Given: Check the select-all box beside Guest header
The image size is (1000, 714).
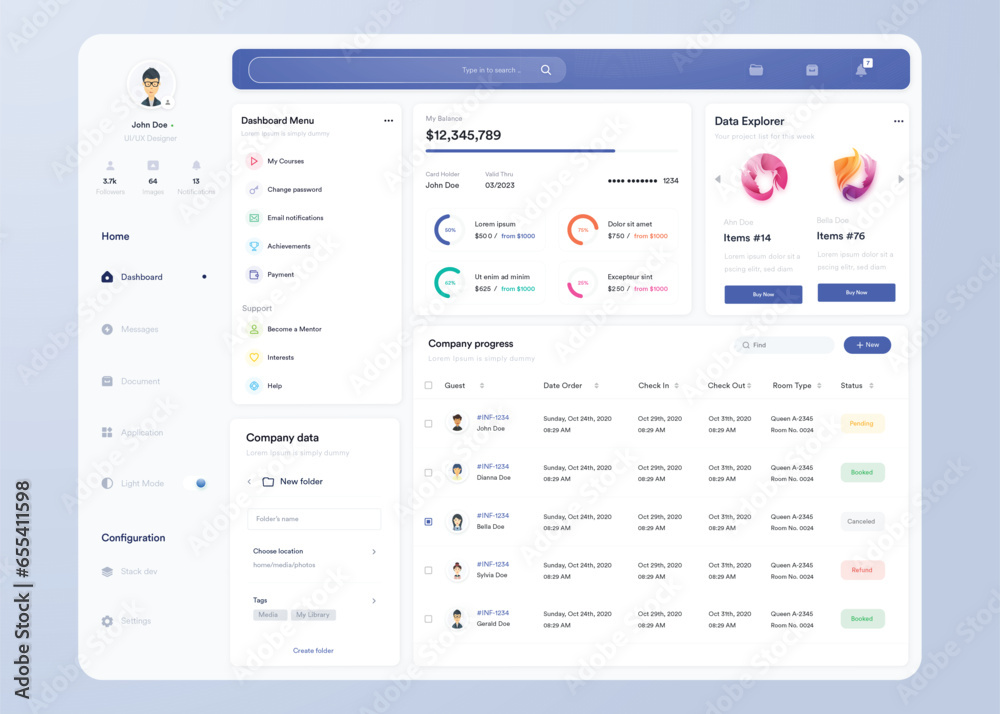Looking at the screenshot, I should pos(429,385).
